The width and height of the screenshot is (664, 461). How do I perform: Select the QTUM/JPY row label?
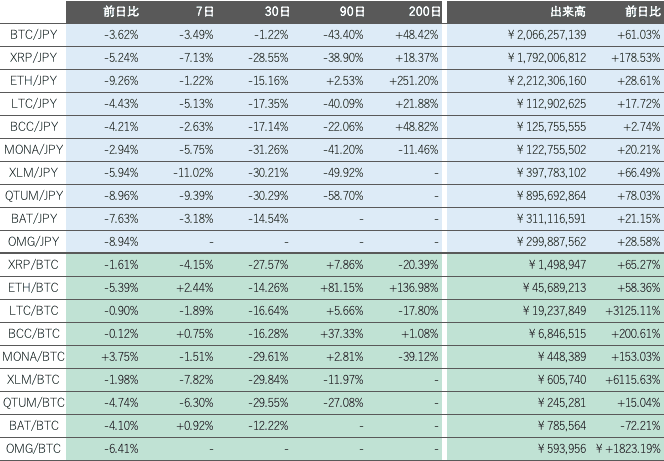(x=33, y=195)
